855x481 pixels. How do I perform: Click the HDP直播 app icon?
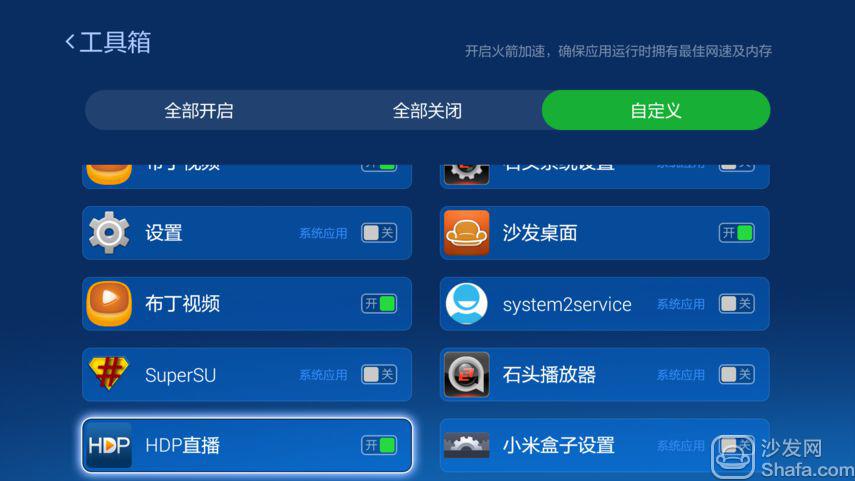(109, 445)
